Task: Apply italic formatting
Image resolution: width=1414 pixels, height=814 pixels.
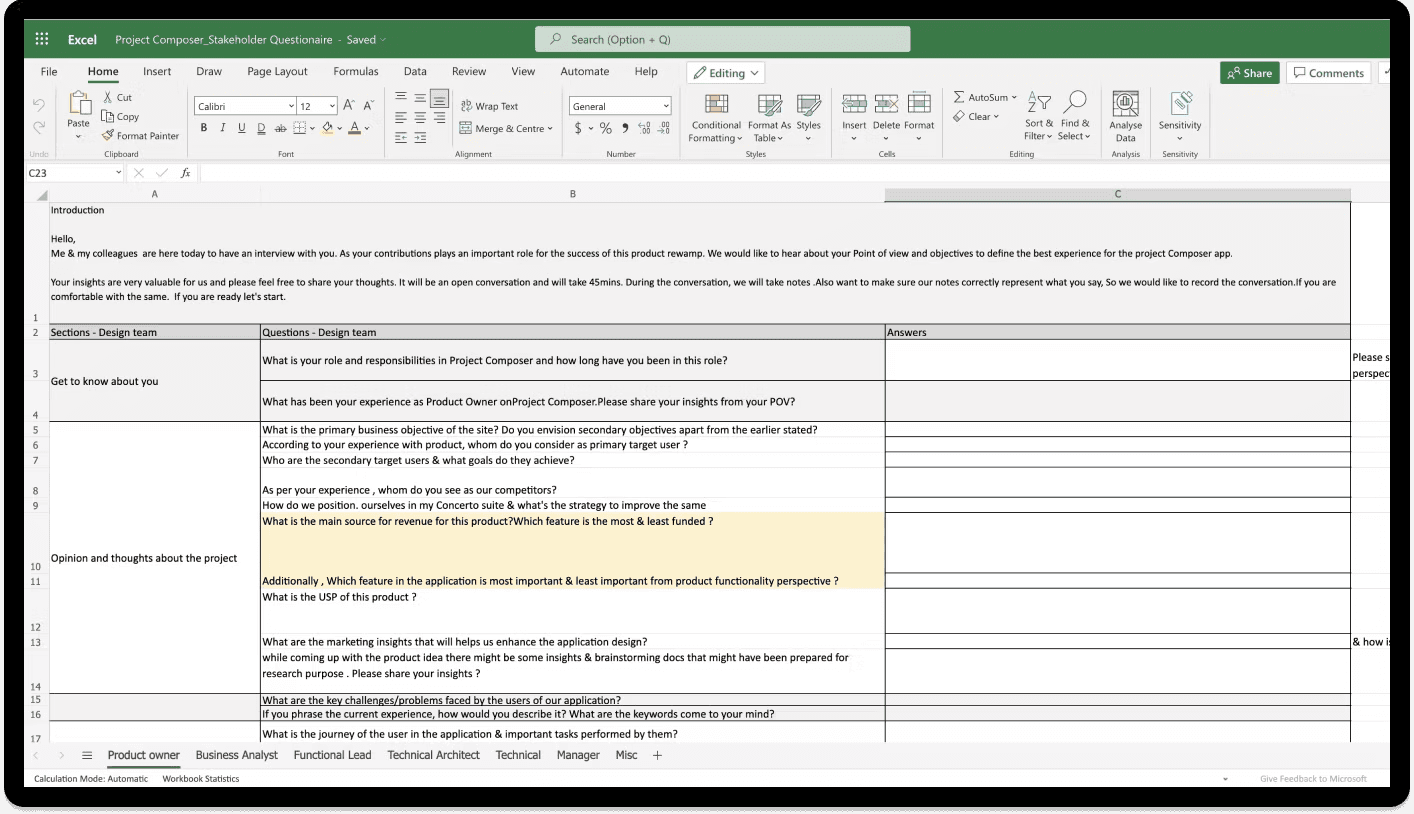Action: (222, 128)
